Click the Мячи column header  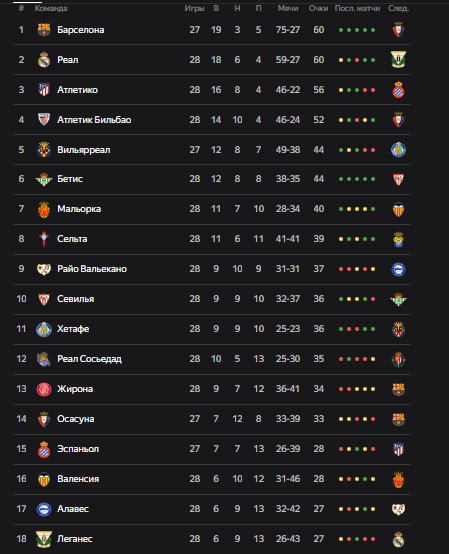coord(288,8)
